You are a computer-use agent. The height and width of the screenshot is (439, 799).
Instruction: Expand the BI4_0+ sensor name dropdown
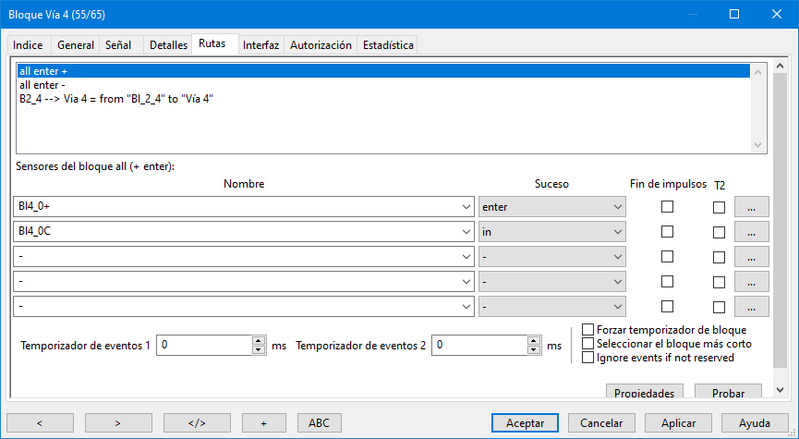coord(466,207)
